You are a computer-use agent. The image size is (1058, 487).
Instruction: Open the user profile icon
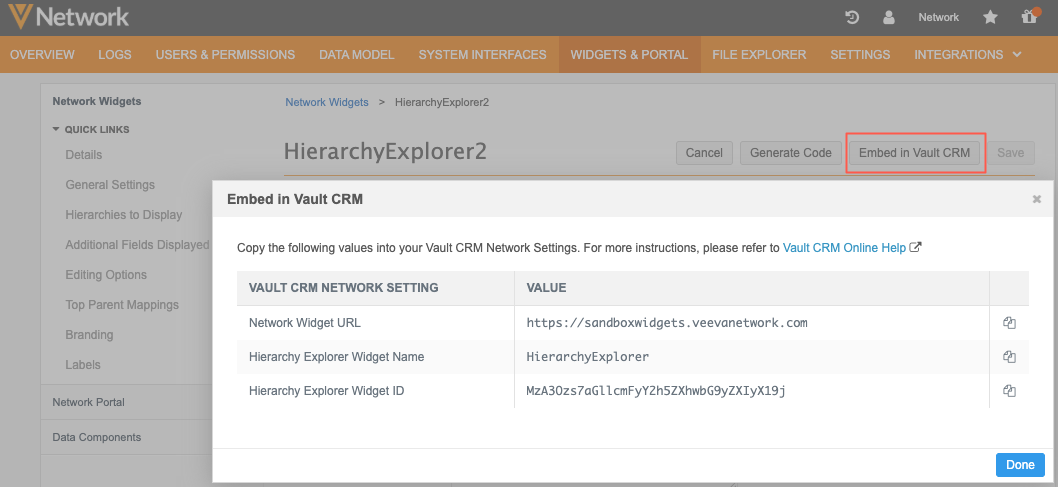tap(888, 17)
